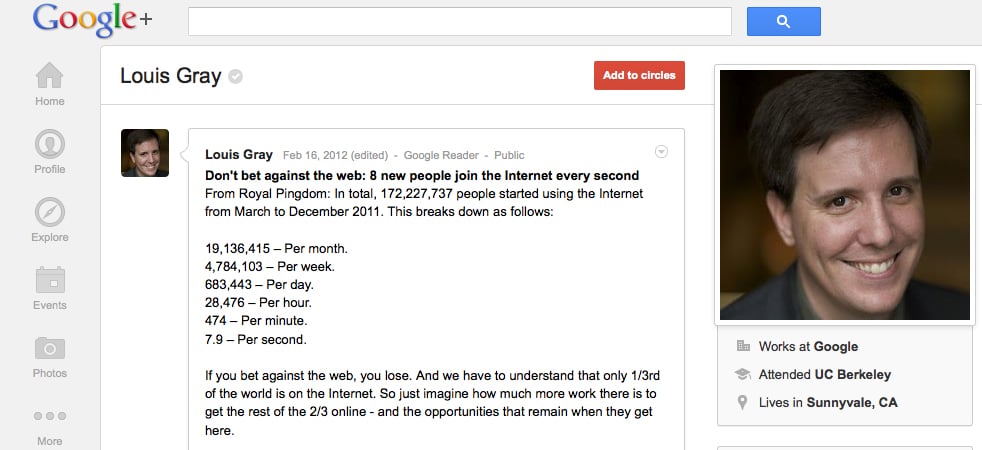Click the Google Reader source link
Screen dimensions: 982x450
[443, 156]
